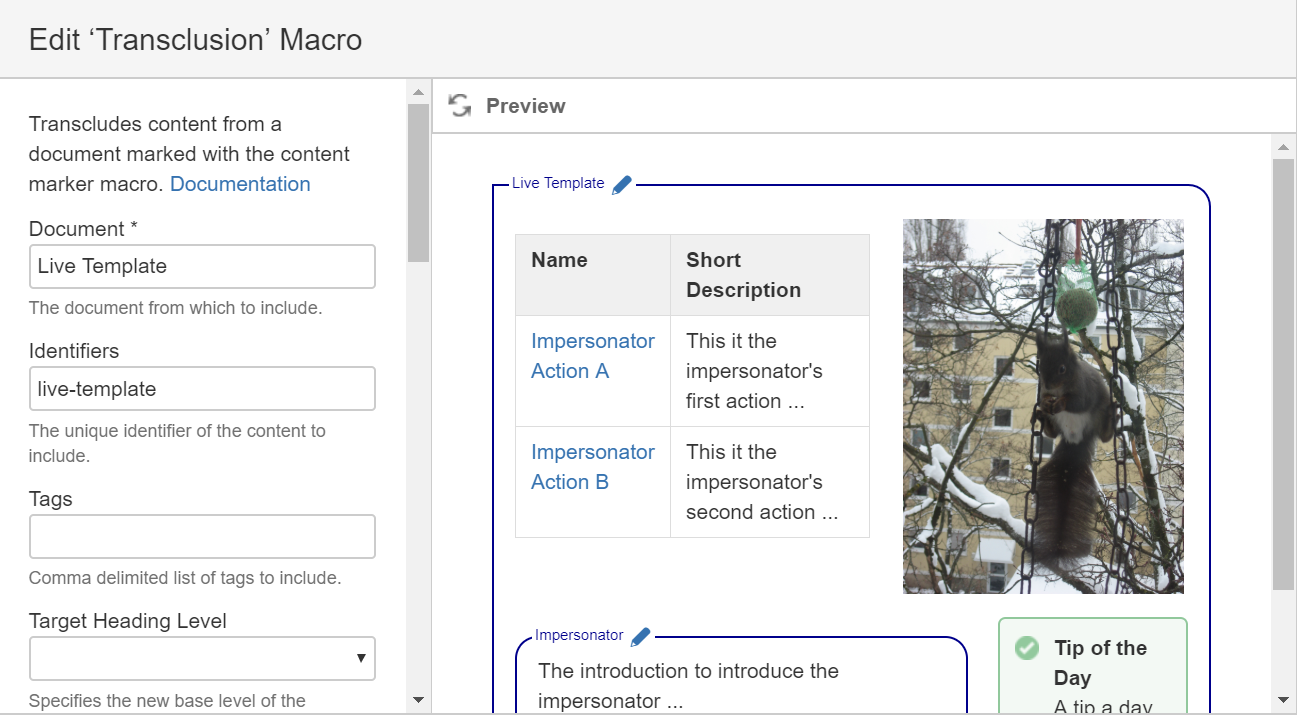
Task: Click the Name column header
Action: tap(559, 260)
